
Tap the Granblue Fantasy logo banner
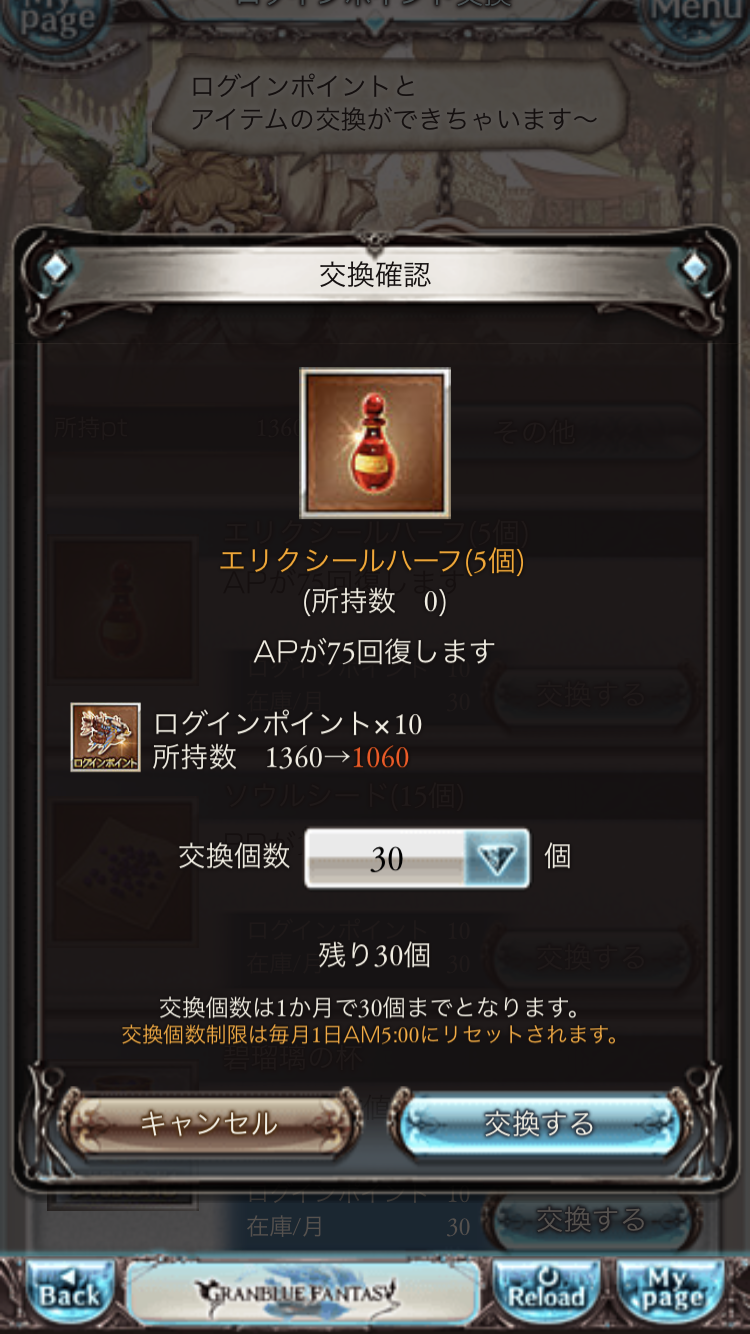[303, 1293]
